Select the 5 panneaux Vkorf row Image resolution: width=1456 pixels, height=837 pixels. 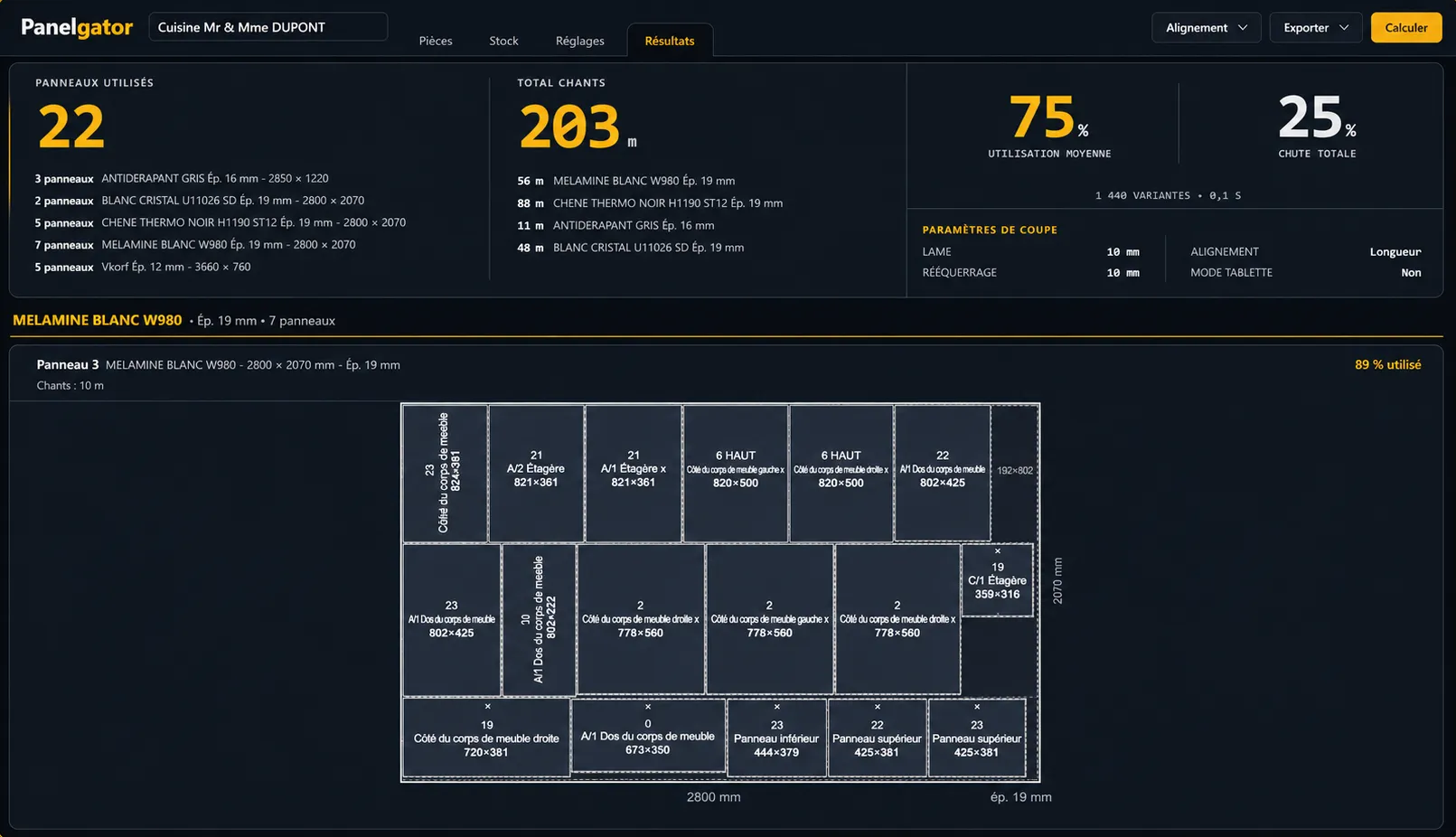(x=143, y=267)
